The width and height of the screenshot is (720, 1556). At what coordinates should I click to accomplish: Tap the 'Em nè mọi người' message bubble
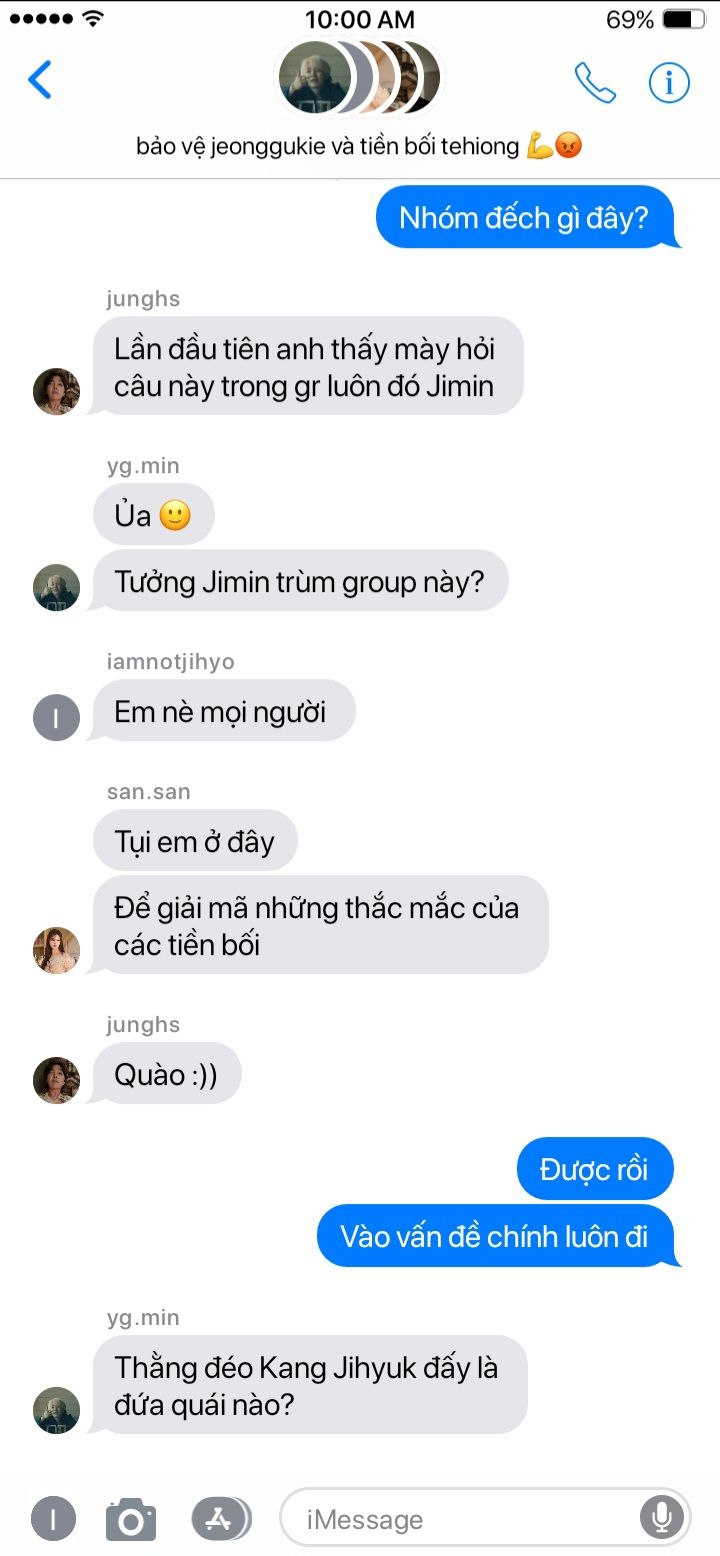(x=222, y=711)
